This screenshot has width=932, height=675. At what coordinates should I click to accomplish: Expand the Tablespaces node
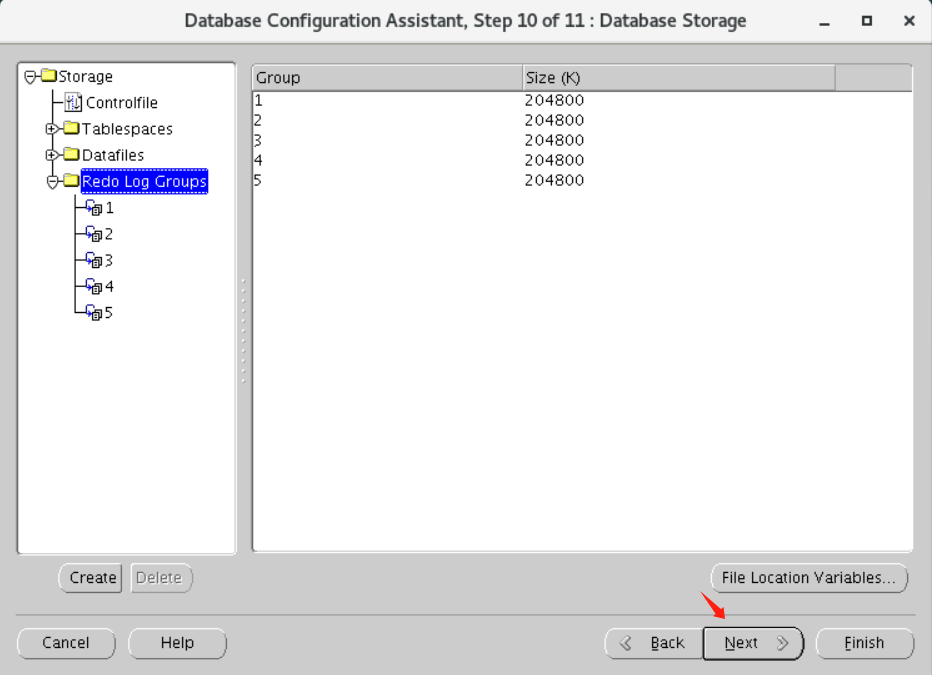[x=52, y=128]
